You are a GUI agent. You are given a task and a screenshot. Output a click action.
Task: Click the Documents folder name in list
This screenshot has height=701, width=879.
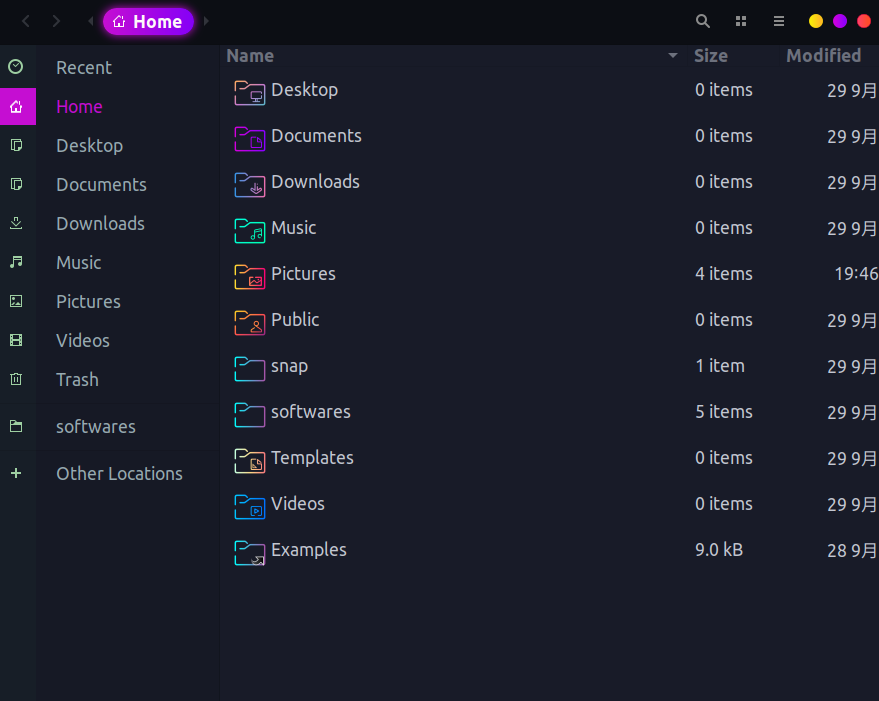(x=316, y=136)
